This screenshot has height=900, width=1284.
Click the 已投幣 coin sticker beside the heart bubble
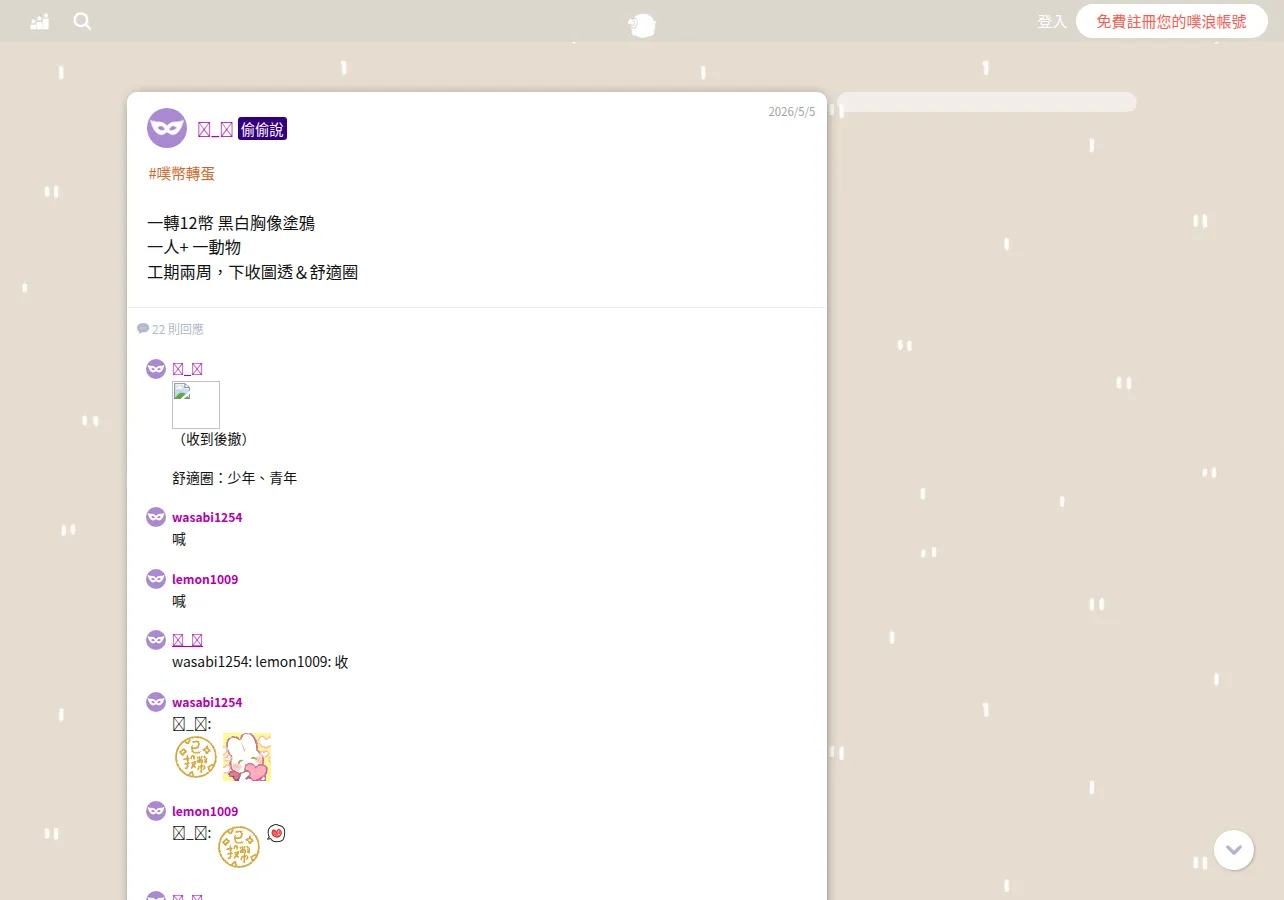[239, 847]
